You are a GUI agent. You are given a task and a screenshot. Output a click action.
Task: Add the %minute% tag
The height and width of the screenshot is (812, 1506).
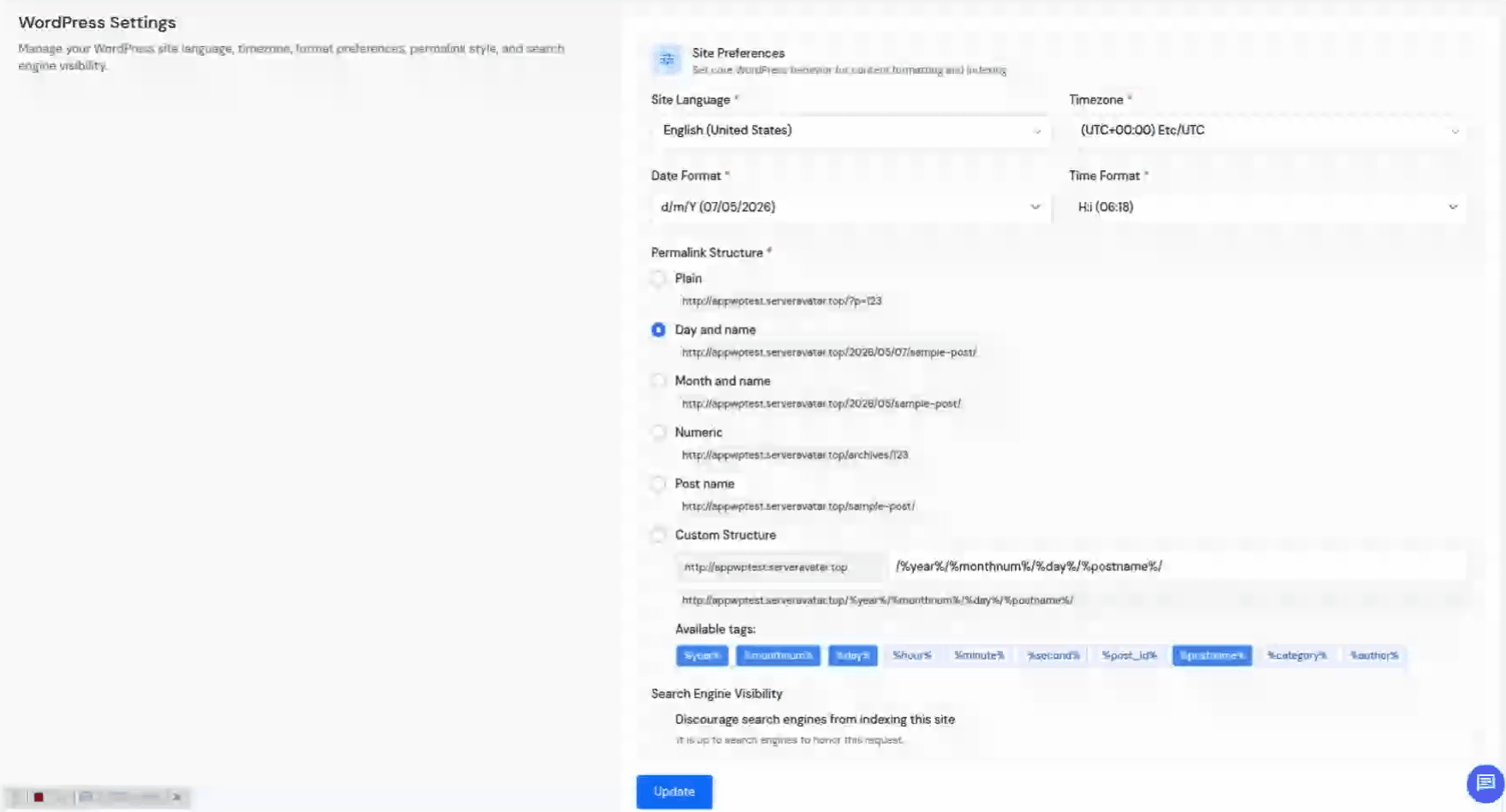tap(980, 655)
